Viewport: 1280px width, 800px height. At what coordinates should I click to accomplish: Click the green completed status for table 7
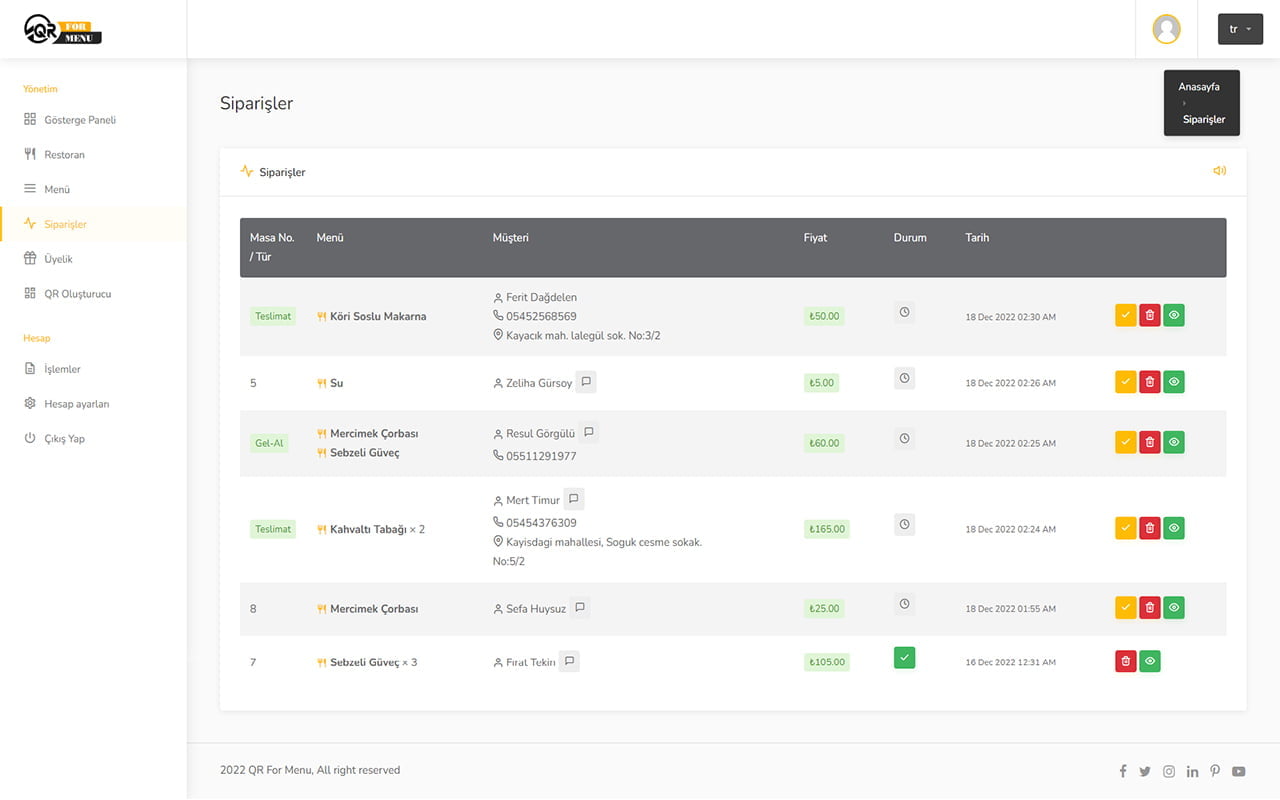pyautogui.click(x=905, y=658)
